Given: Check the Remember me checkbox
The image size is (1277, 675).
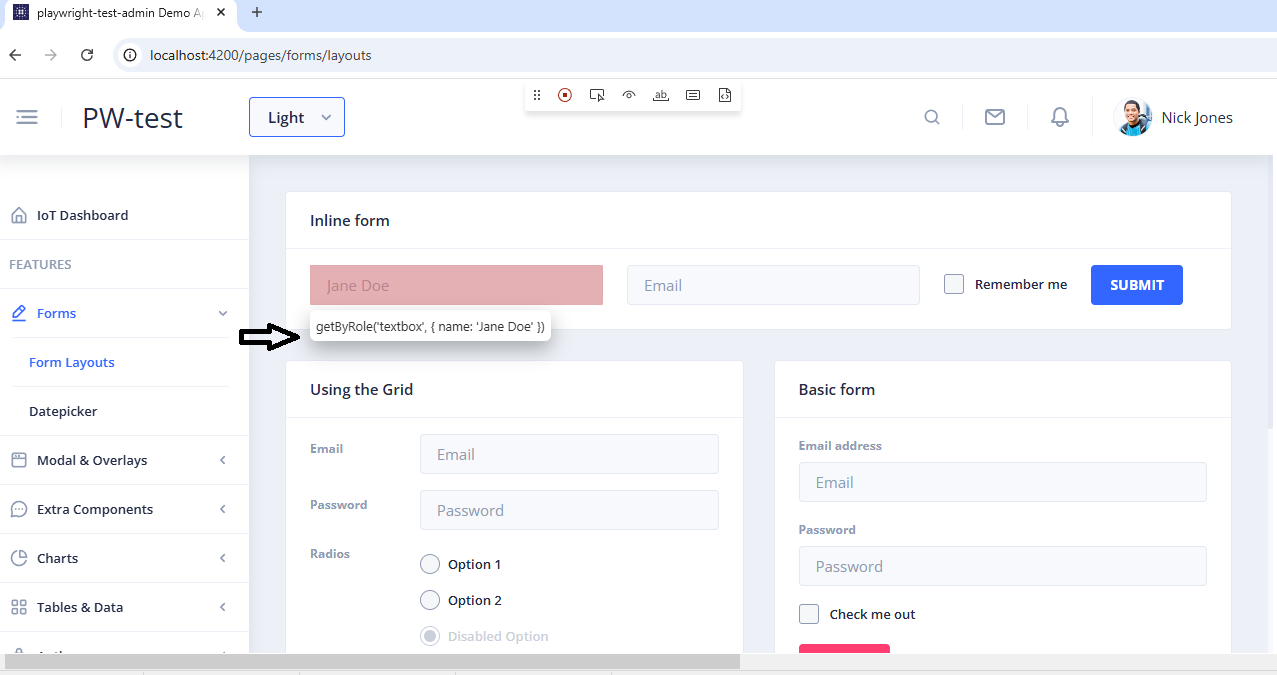Looking at the screenshot, I should 954,284.
